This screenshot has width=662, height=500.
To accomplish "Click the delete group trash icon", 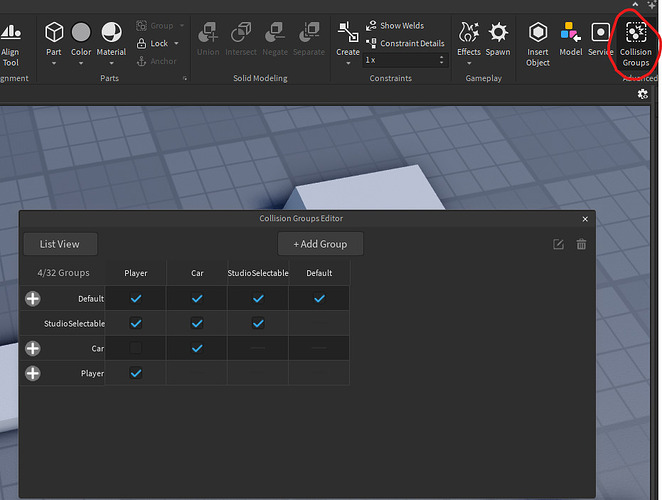I will (x=581, y=244).
